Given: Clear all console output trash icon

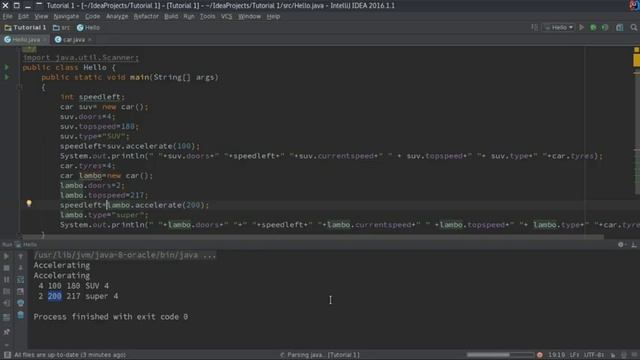Looking at the screenshot, I should pos(20,315).
